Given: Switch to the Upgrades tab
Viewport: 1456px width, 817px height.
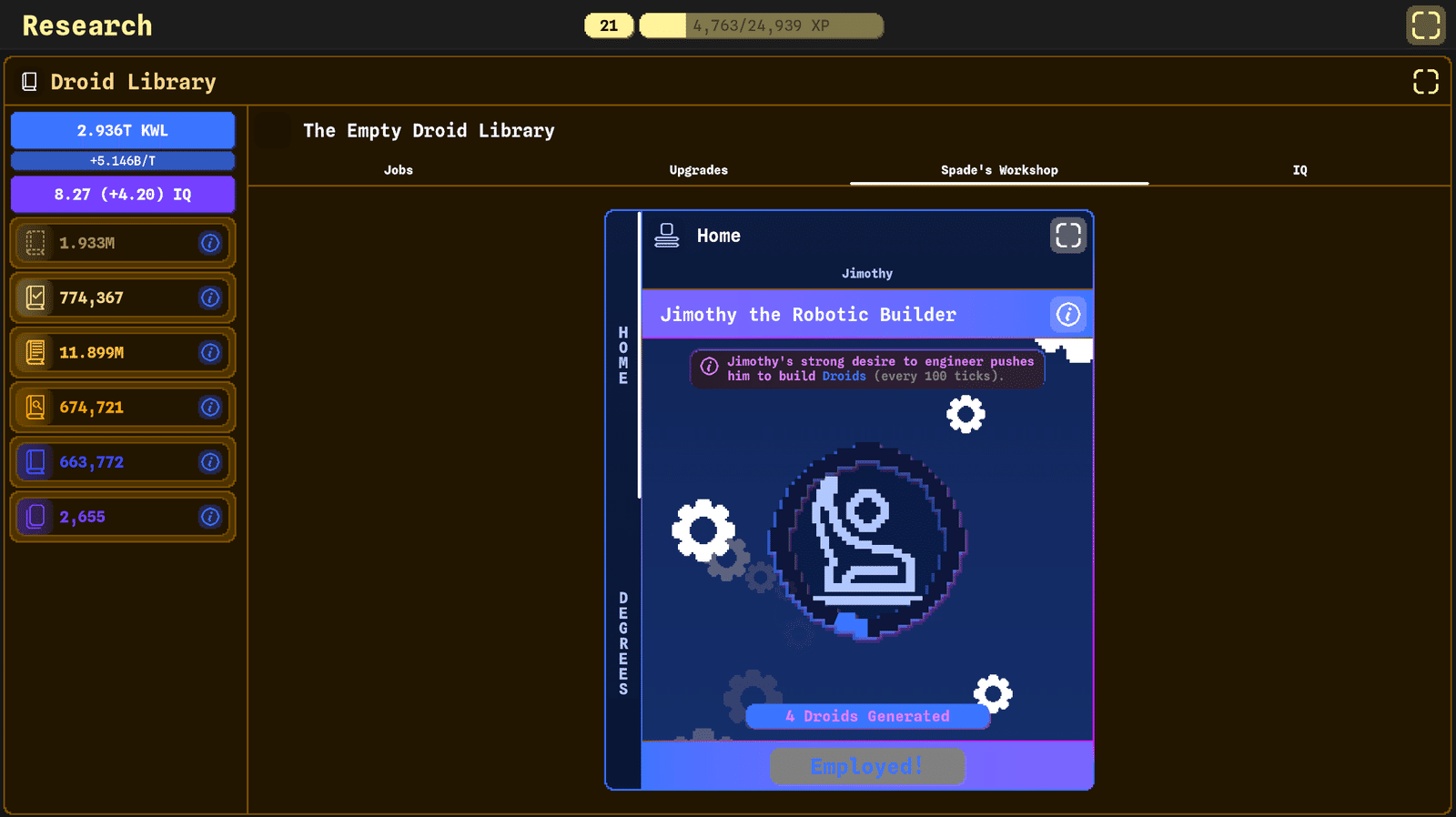Looking at the screenshot, I should pyautogui.click(x=699, y=170).
